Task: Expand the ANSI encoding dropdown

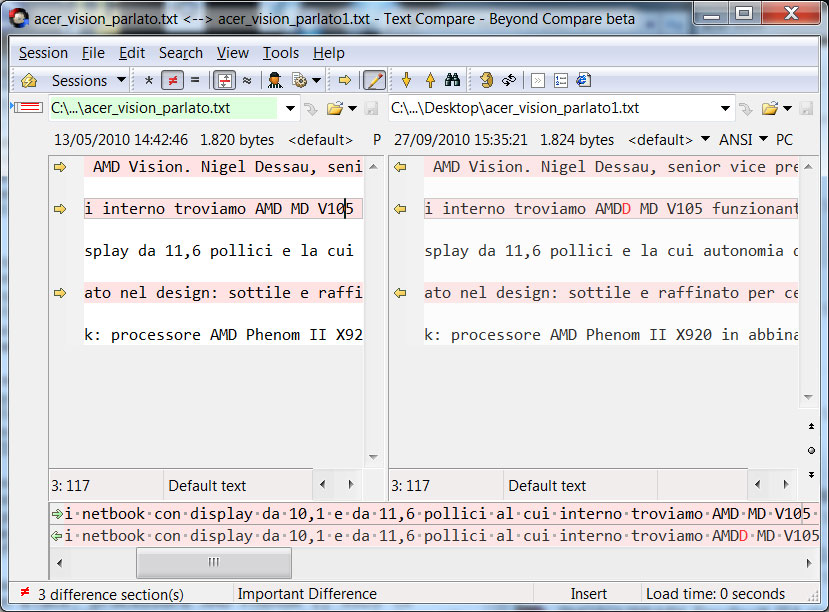Action: click(x=743, y=140)
